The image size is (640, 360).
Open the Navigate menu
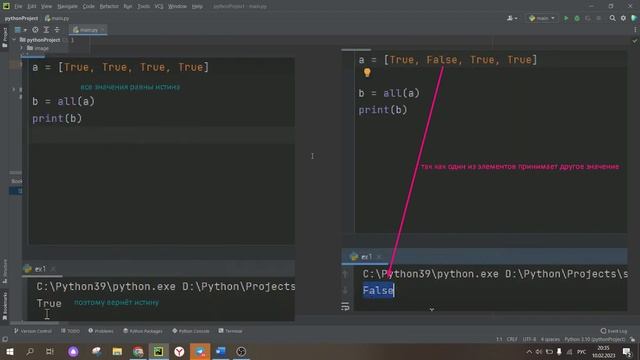[x=67, y=7]
